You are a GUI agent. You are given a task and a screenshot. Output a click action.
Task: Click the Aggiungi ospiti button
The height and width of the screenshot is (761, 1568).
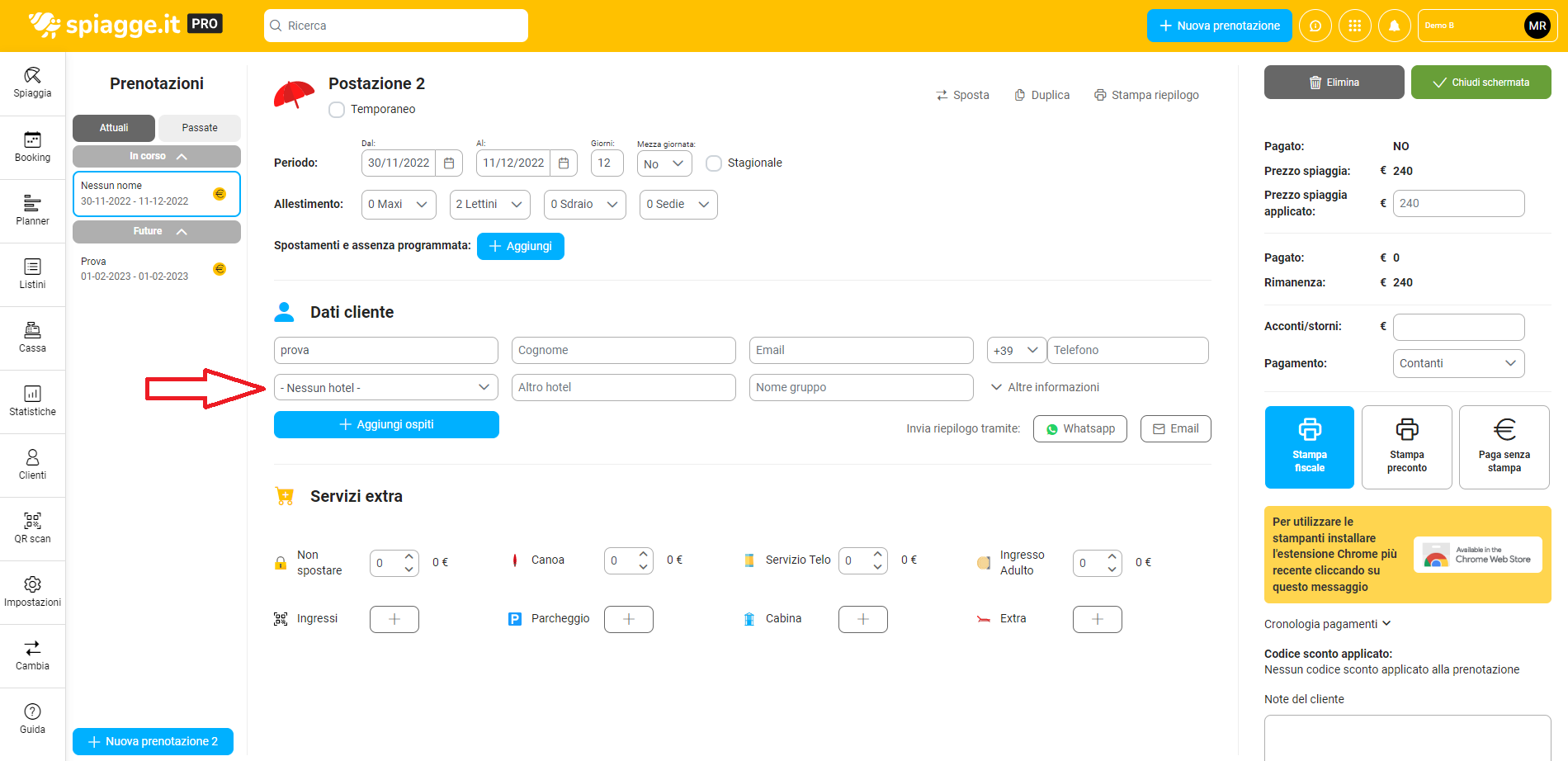[386, 425]
